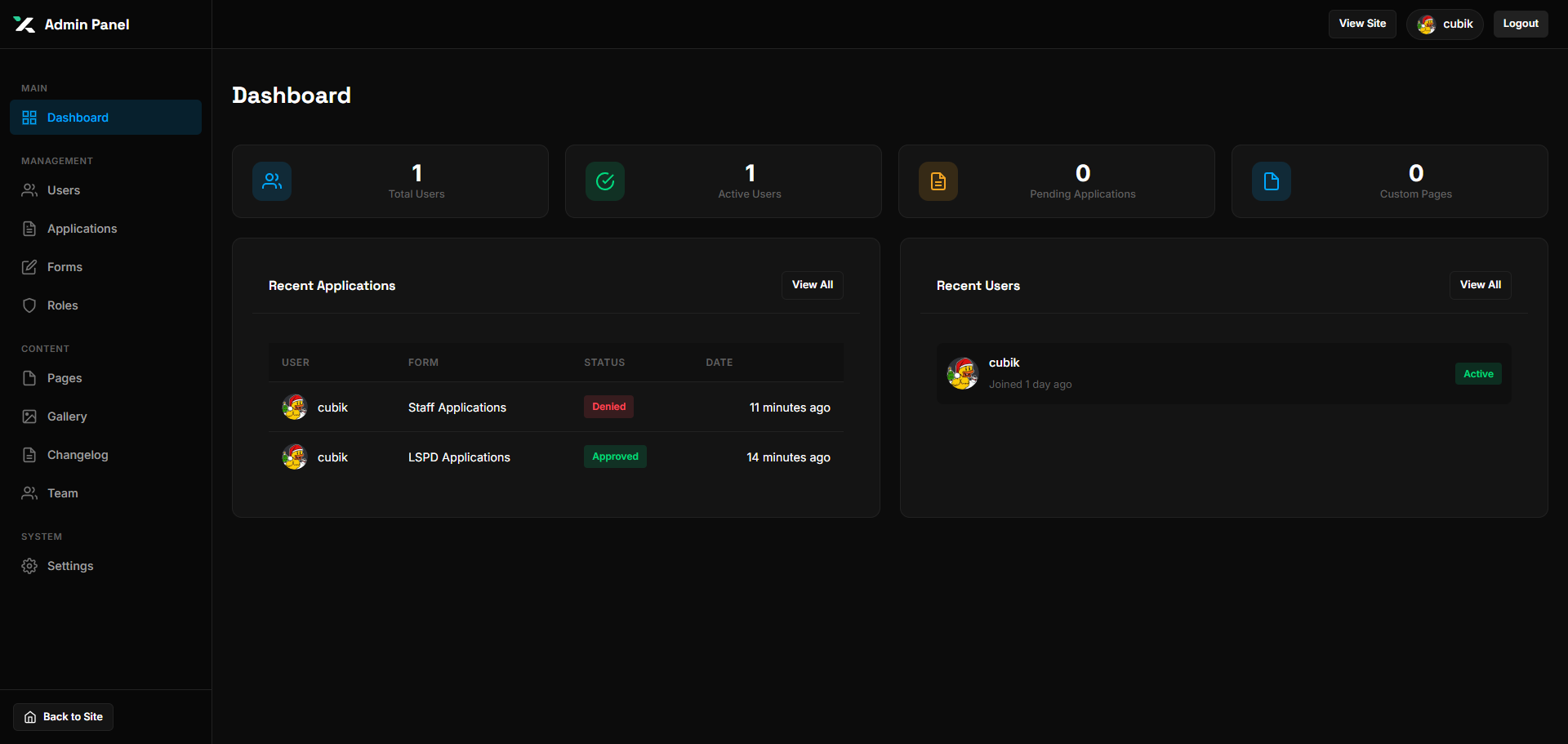Screen dimensions: 1568x744
Task: Click the Joined 1 day ago text
Action: (x=1030, y=385)
